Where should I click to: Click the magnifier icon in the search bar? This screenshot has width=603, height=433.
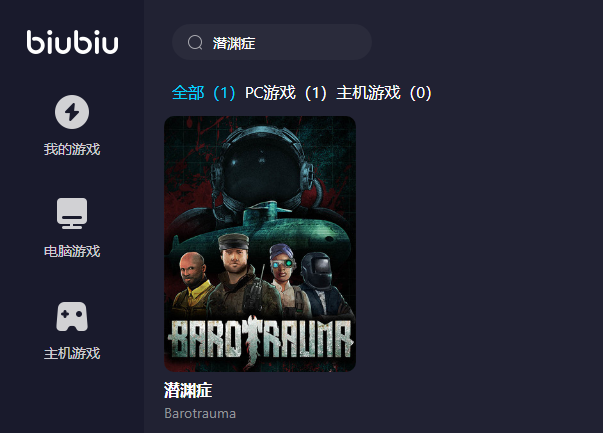(x=195, y=42)
